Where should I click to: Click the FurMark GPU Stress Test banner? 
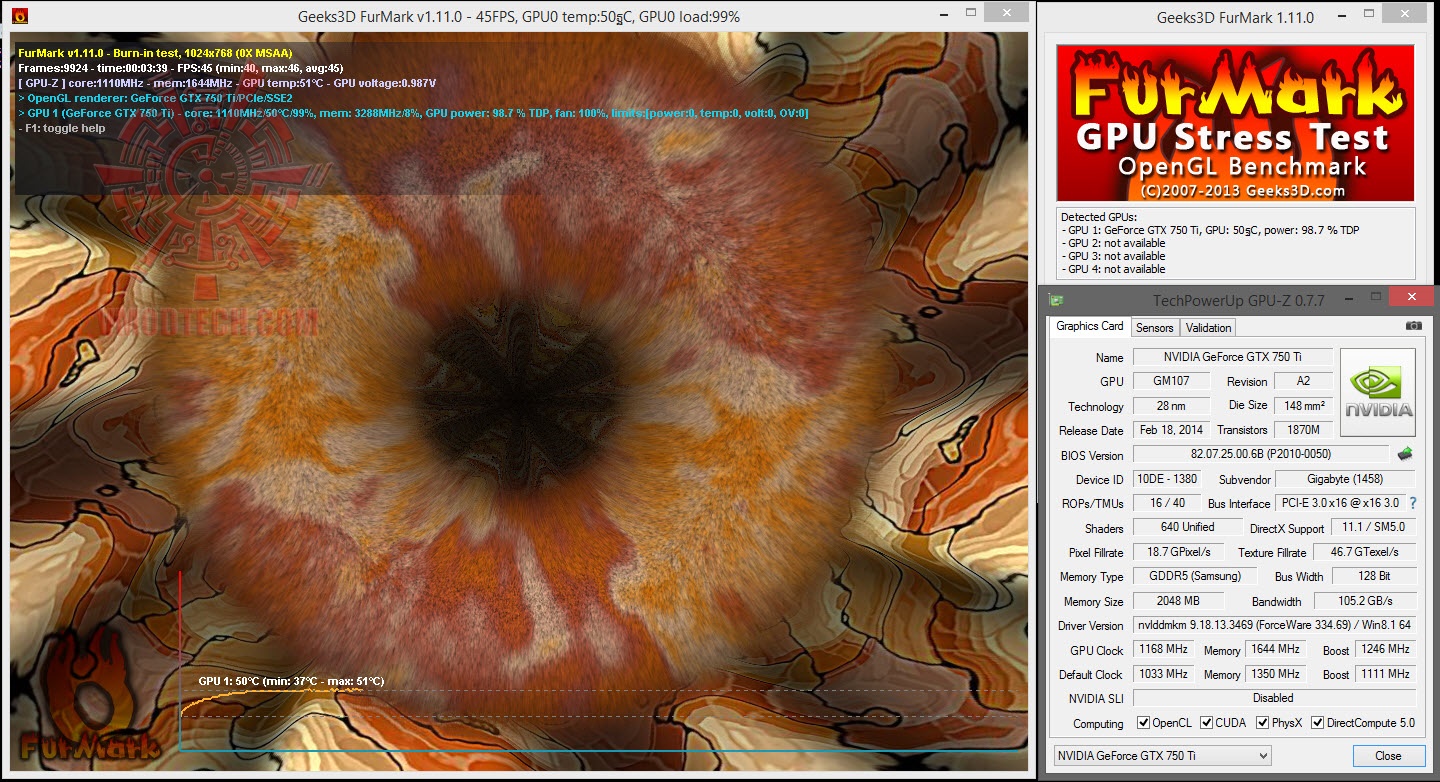[1235, 123]
